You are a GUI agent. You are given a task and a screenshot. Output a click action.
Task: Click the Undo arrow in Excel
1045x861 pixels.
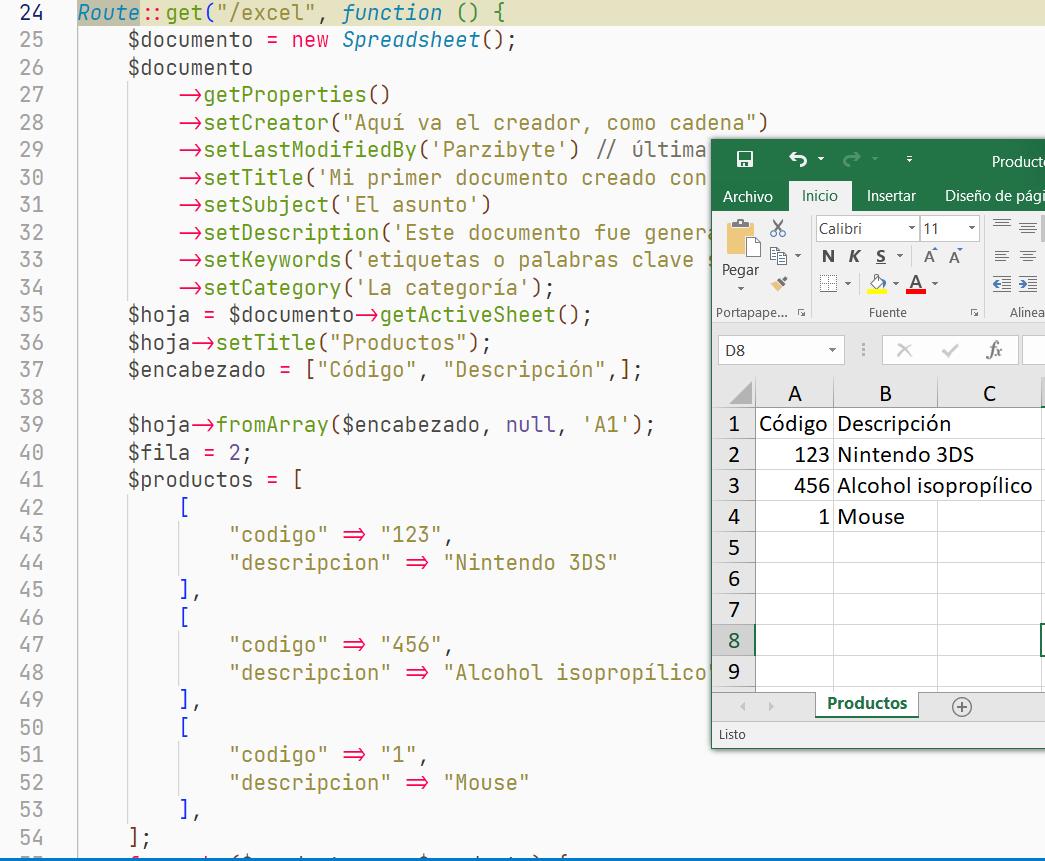tap(798, 159)
